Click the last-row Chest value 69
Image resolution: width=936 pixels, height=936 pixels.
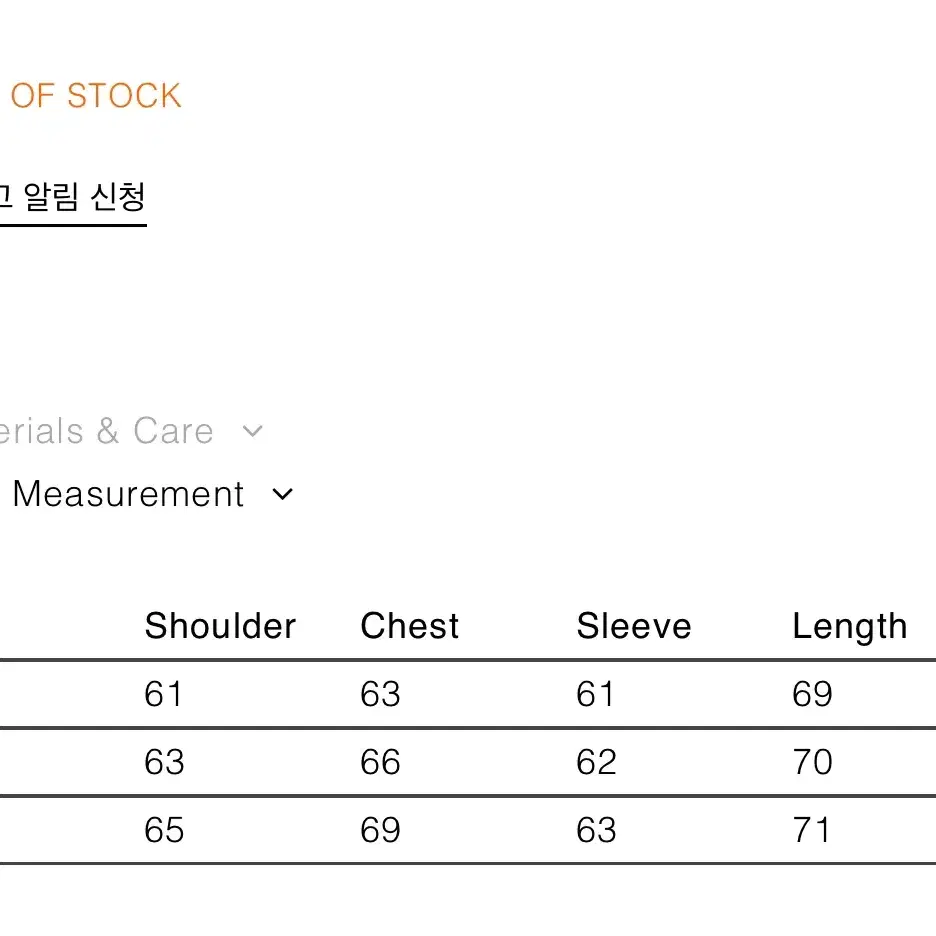point(380,830)
